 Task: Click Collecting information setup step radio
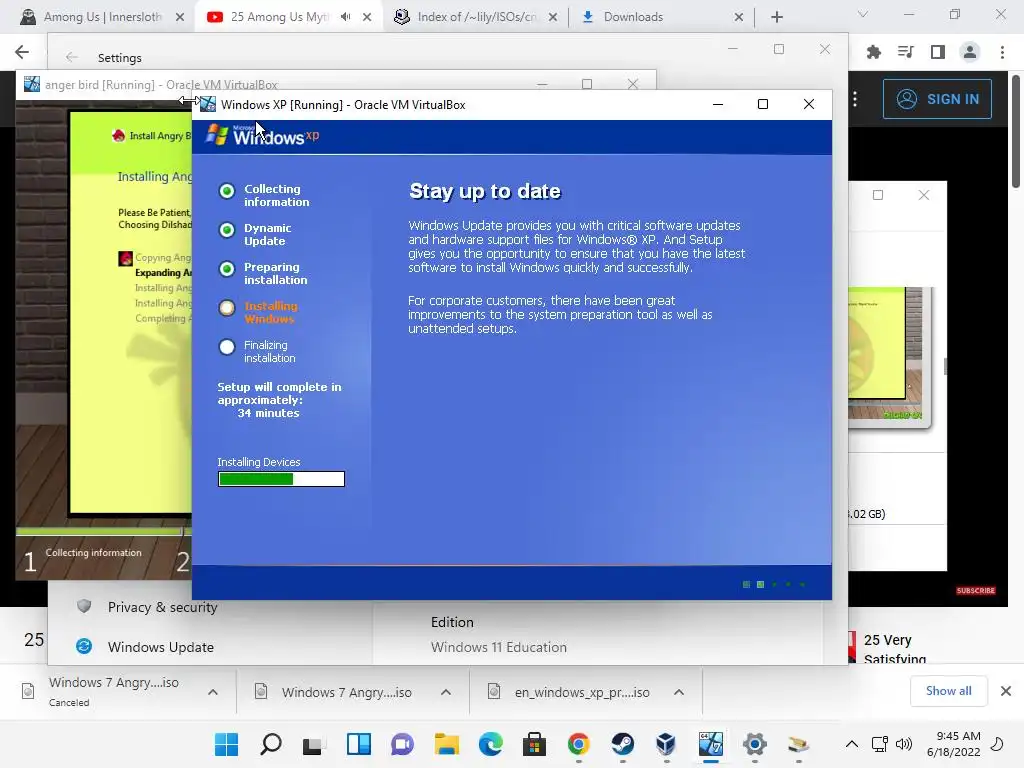click(x=227, y=191)
